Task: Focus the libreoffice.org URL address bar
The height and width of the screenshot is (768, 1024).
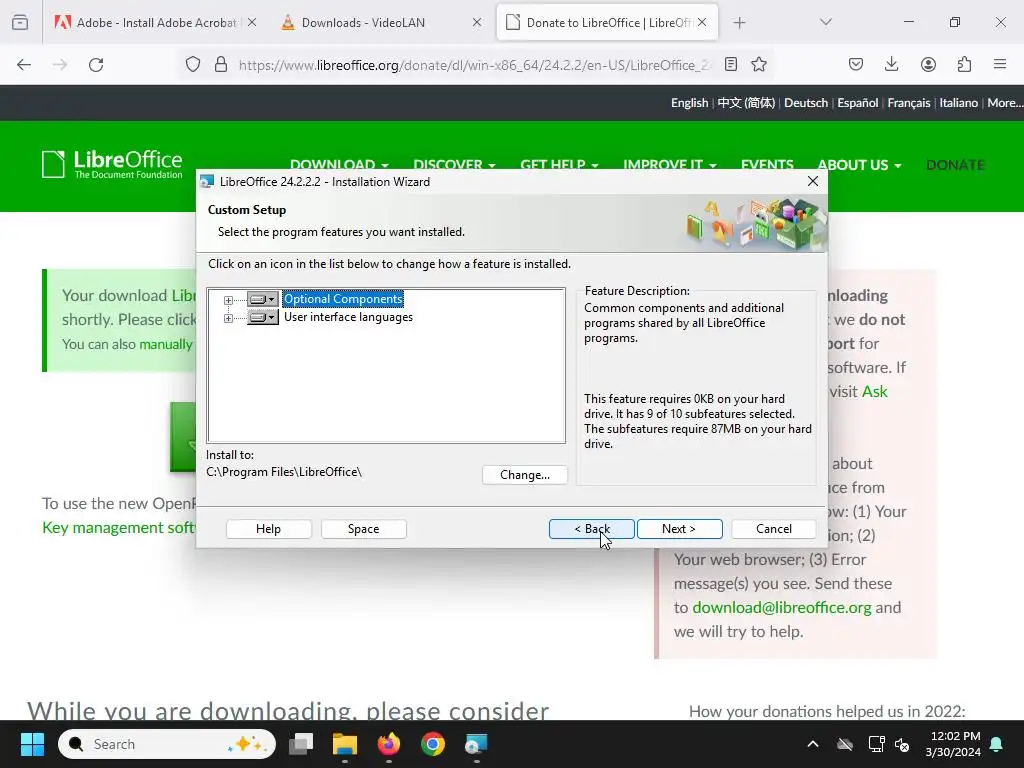Action: click(474, 65)
